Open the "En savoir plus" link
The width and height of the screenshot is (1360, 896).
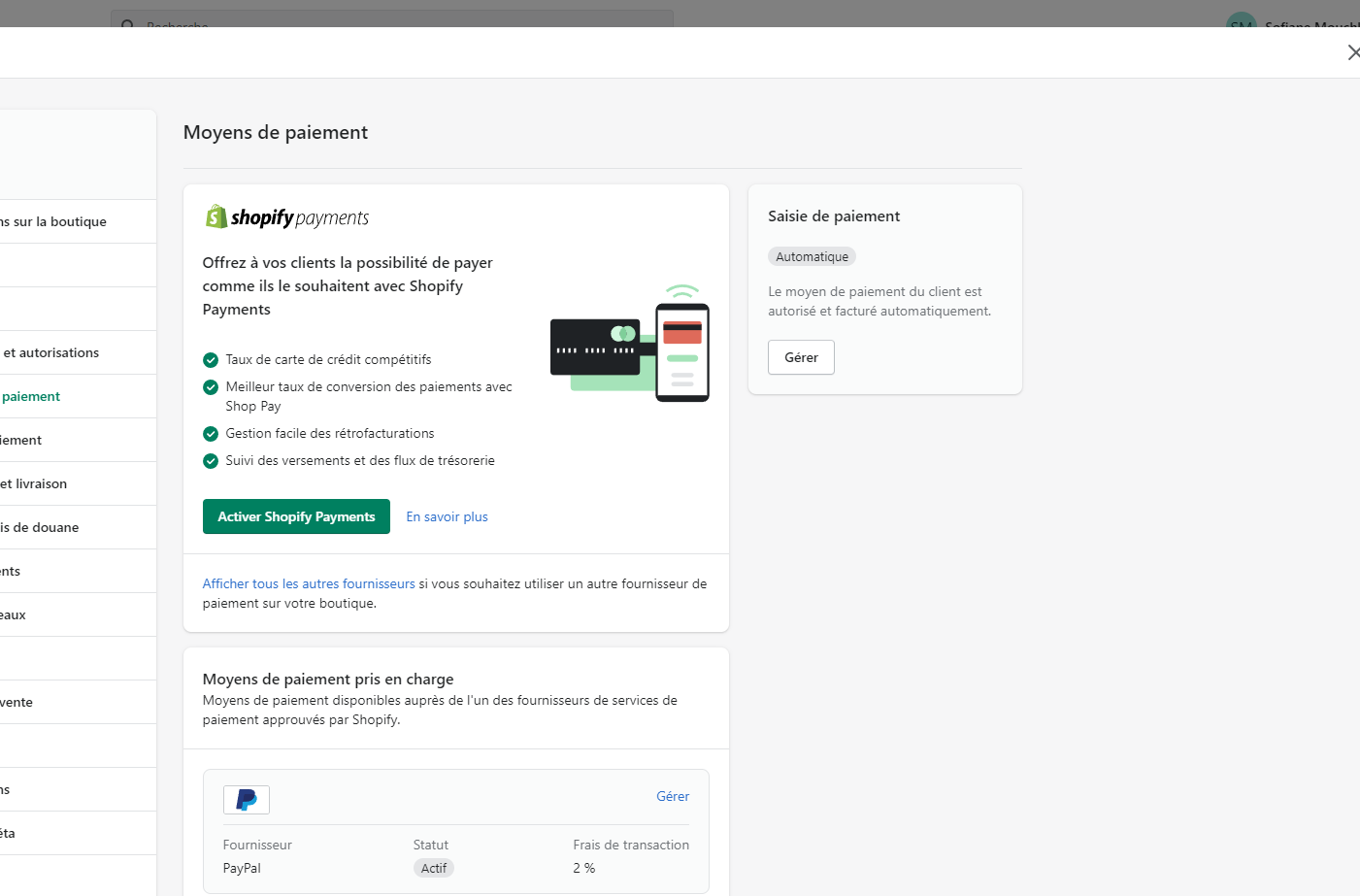447,517
